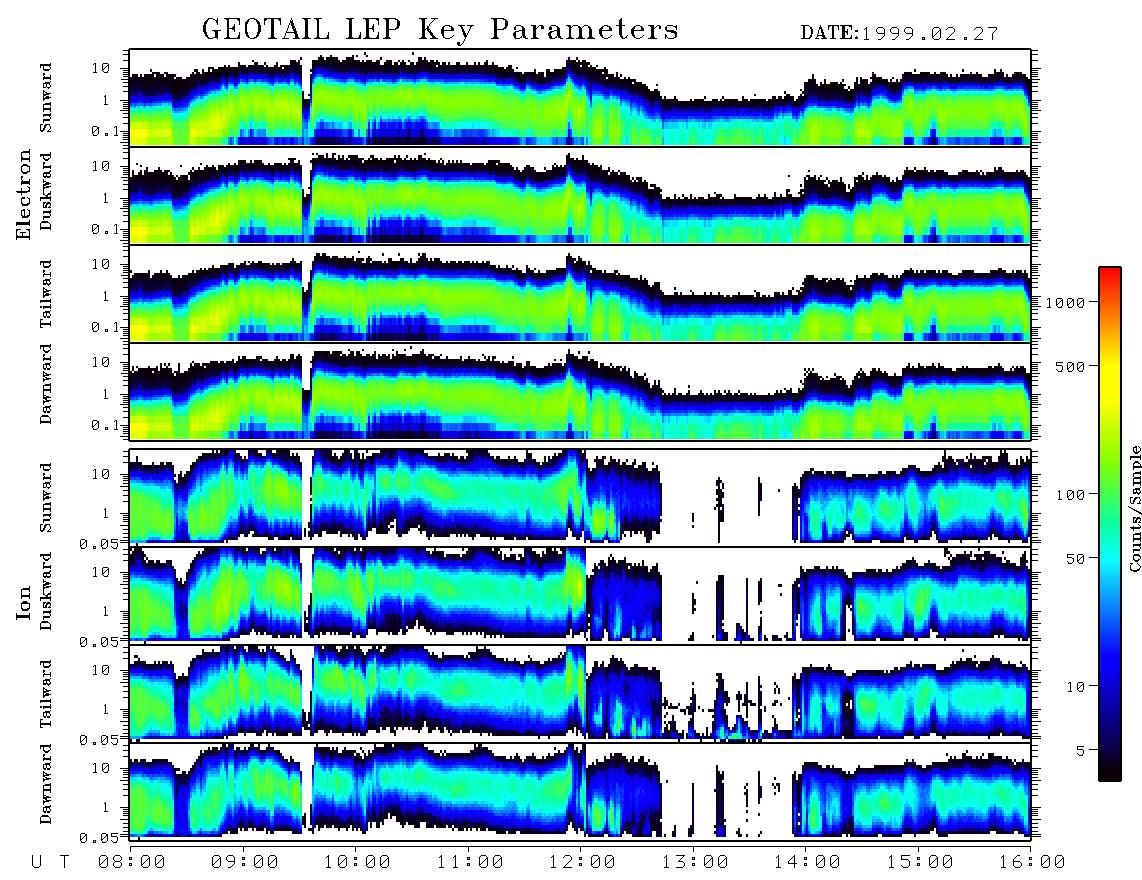Click the colorbar "5" tick label
The height and width of the screenshot is (880, 1142).
click(1080, 750)
